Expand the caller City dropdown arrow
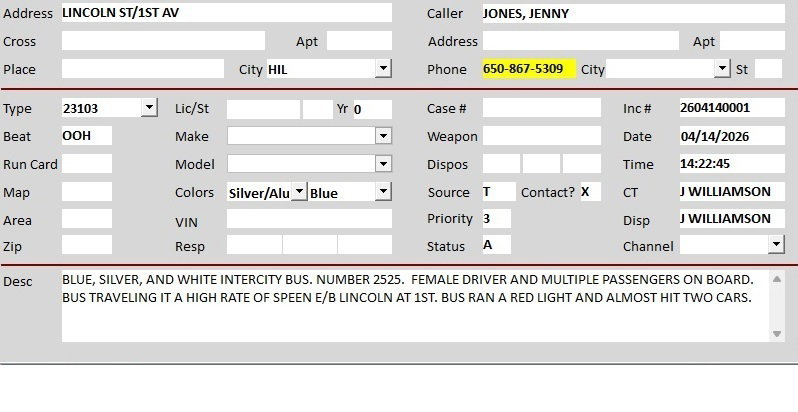The image size is (798, 412). (x=722, y=69)
